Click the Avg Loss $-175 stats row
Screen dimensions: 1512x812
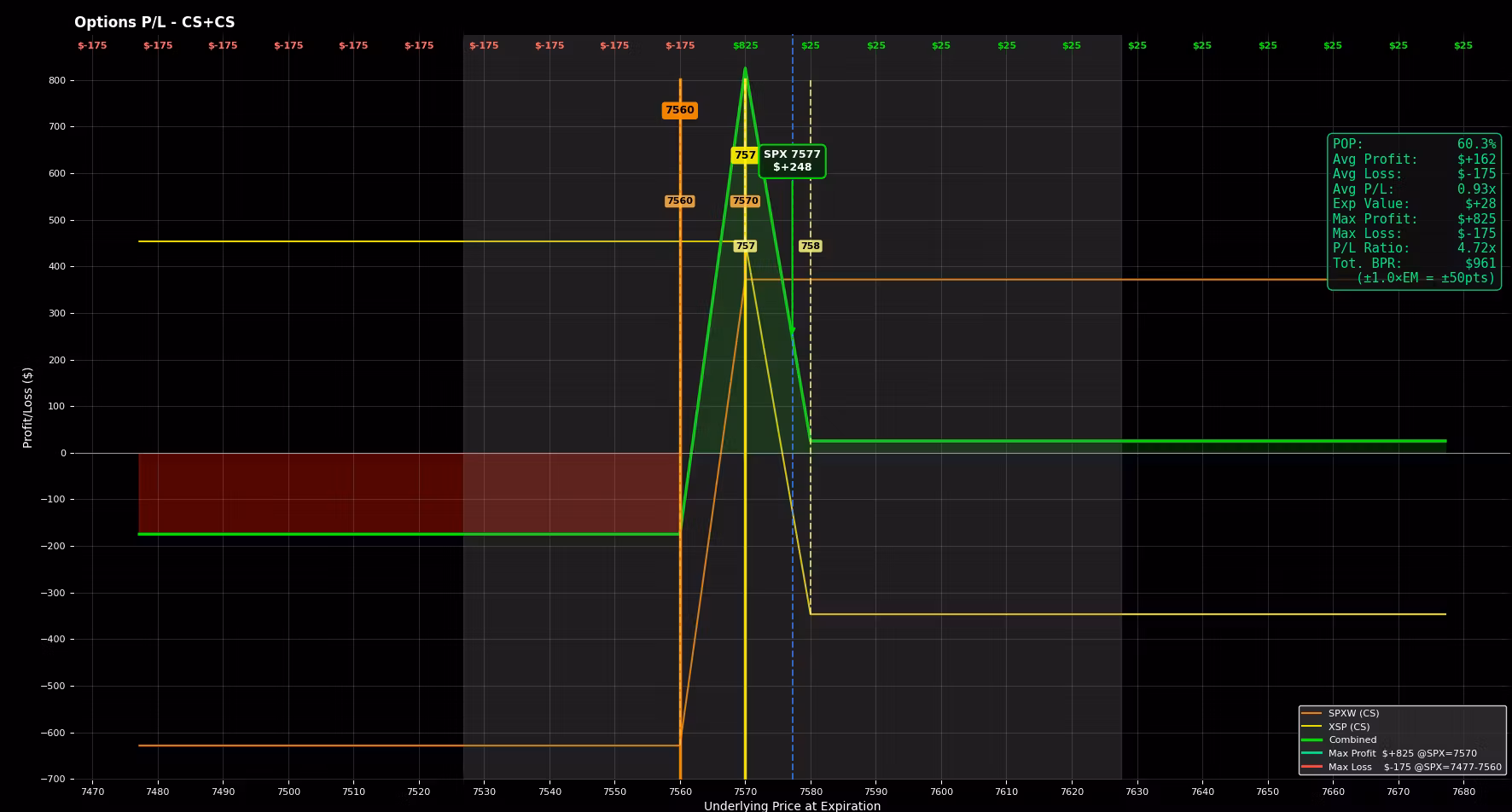tap(1414, 174)
